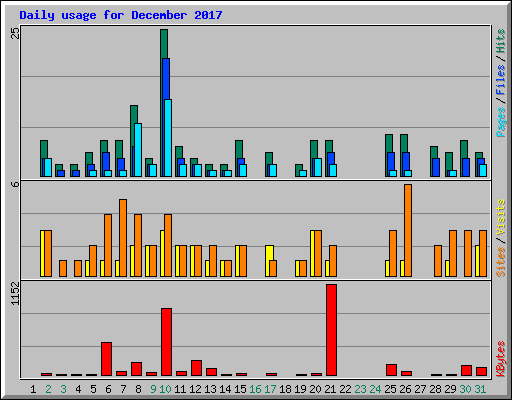Image resolution: width=512 pixels, height=400 pixels.
Task: Select the tall green Hits bar for day 10
Action: point(164,43)
